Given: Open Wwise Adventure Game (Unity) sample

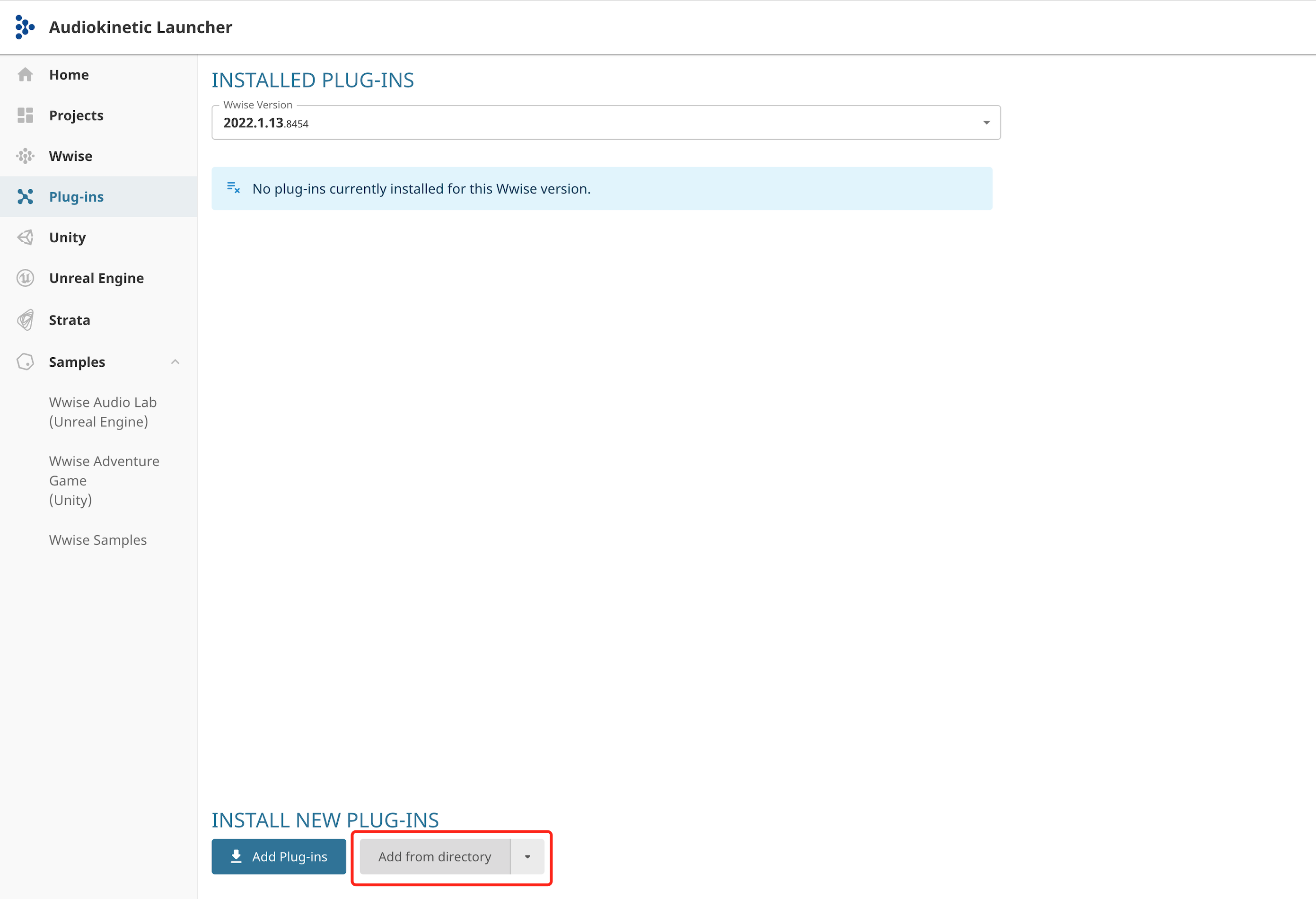Looking at the screenshot, I should click(104, 480).
